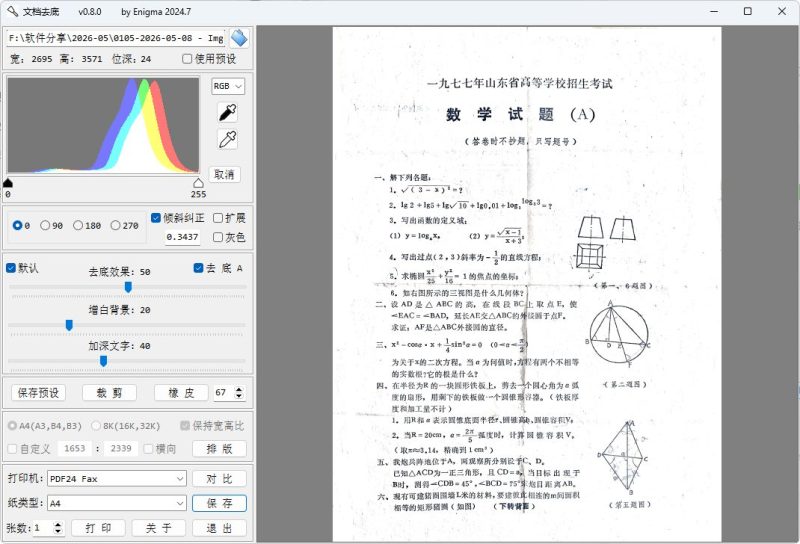The width and height of the screenshot is (800, 544).
Task: Click the histogram display
Action: coord(103,125)
